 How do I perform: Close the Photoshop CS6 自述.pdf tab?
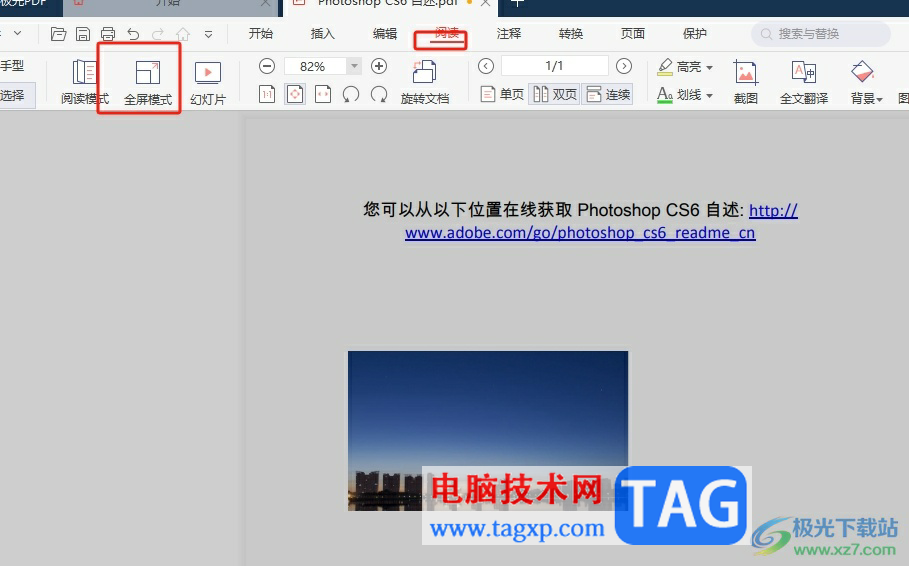[x=486, y=3]
